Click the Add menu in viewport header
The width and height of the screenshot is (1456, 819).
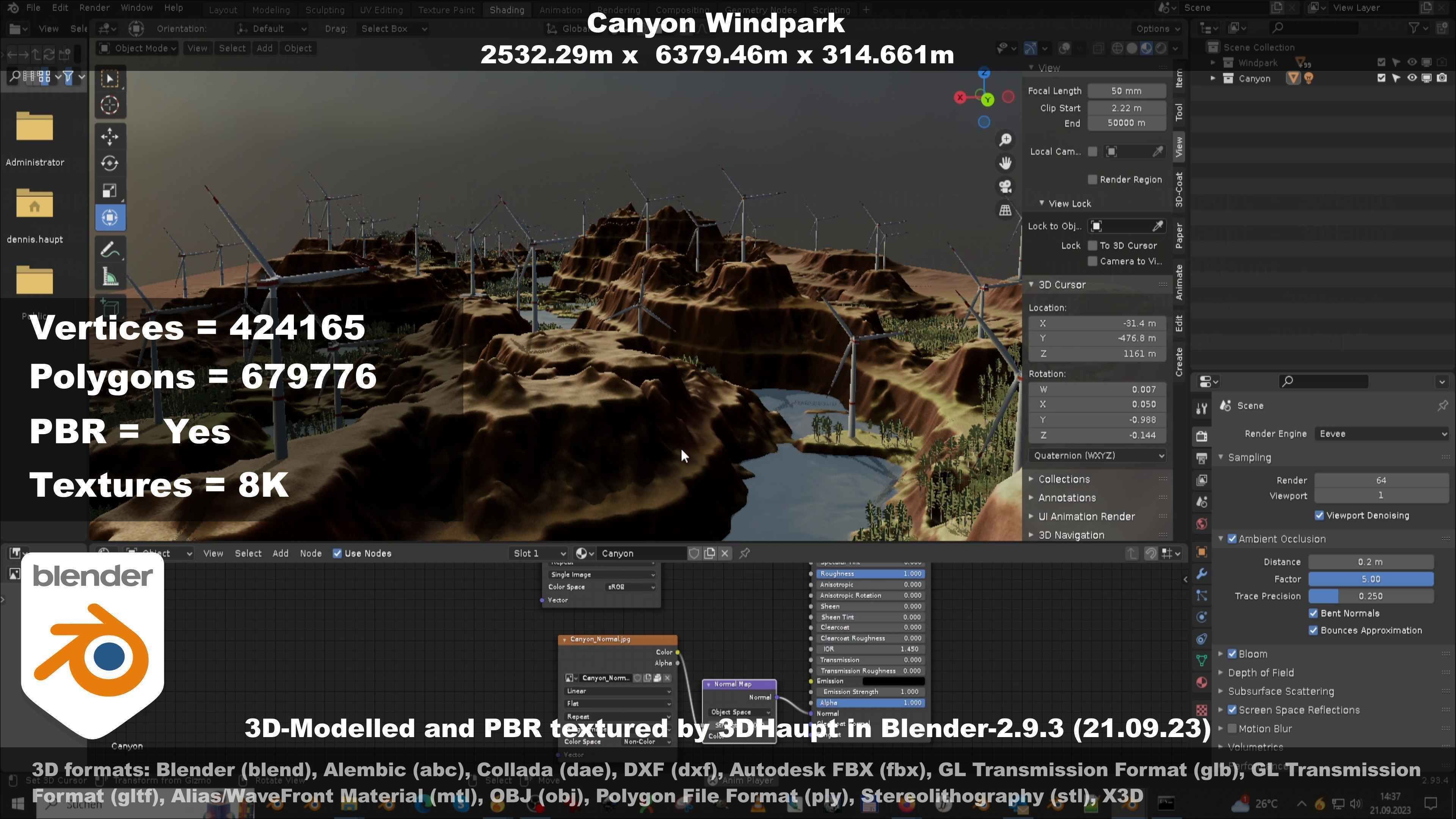(x=264, y=48)
